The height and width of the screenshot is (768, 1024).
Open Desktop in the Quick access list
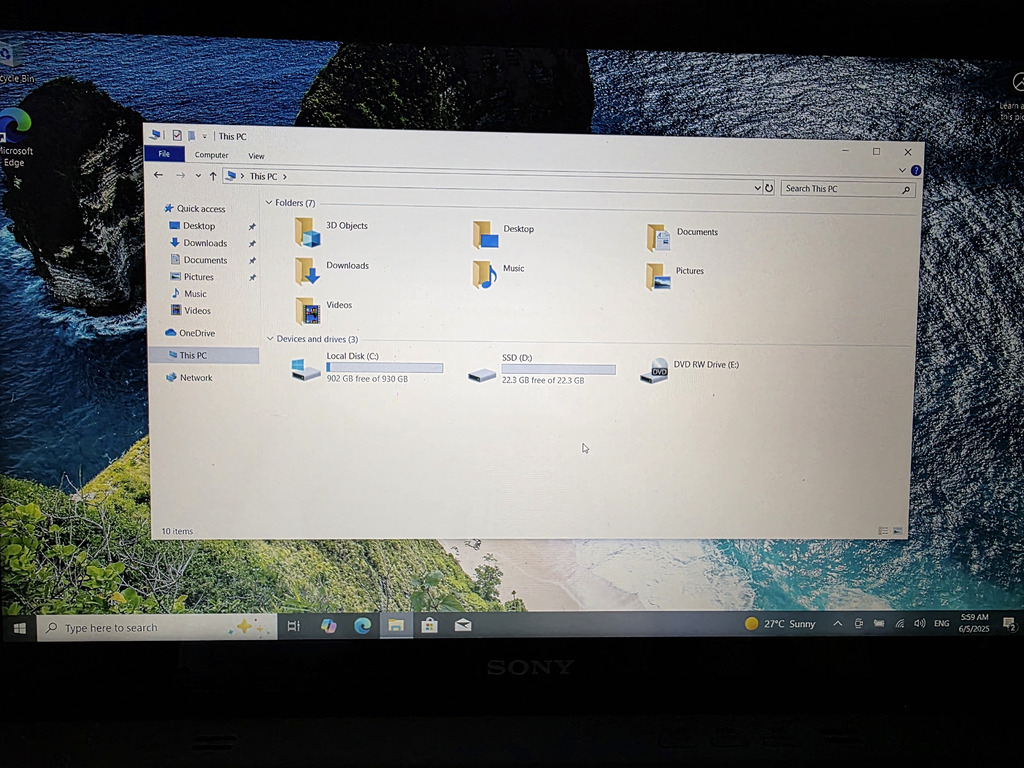click(x=192, y=225)
